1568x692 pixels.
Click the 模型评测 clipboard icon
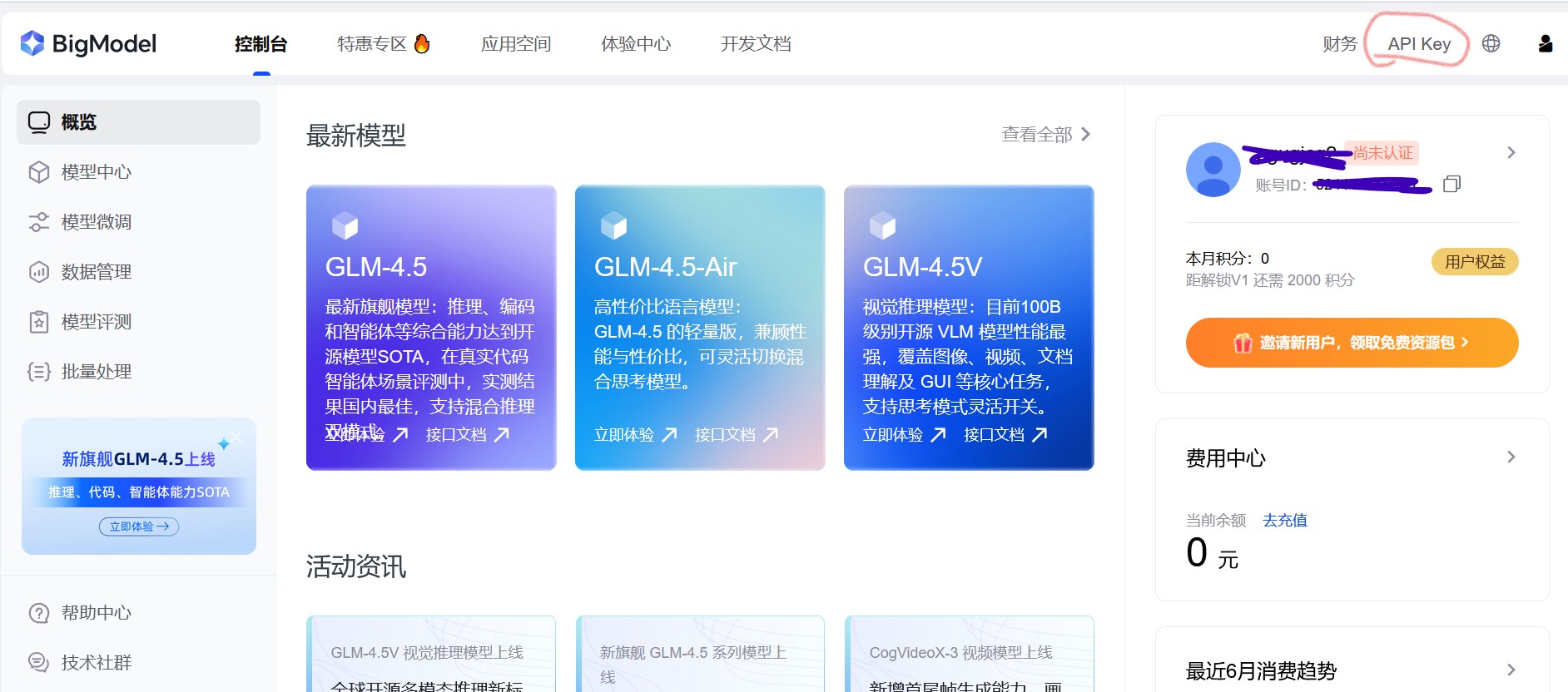click(x=39, y=322)
